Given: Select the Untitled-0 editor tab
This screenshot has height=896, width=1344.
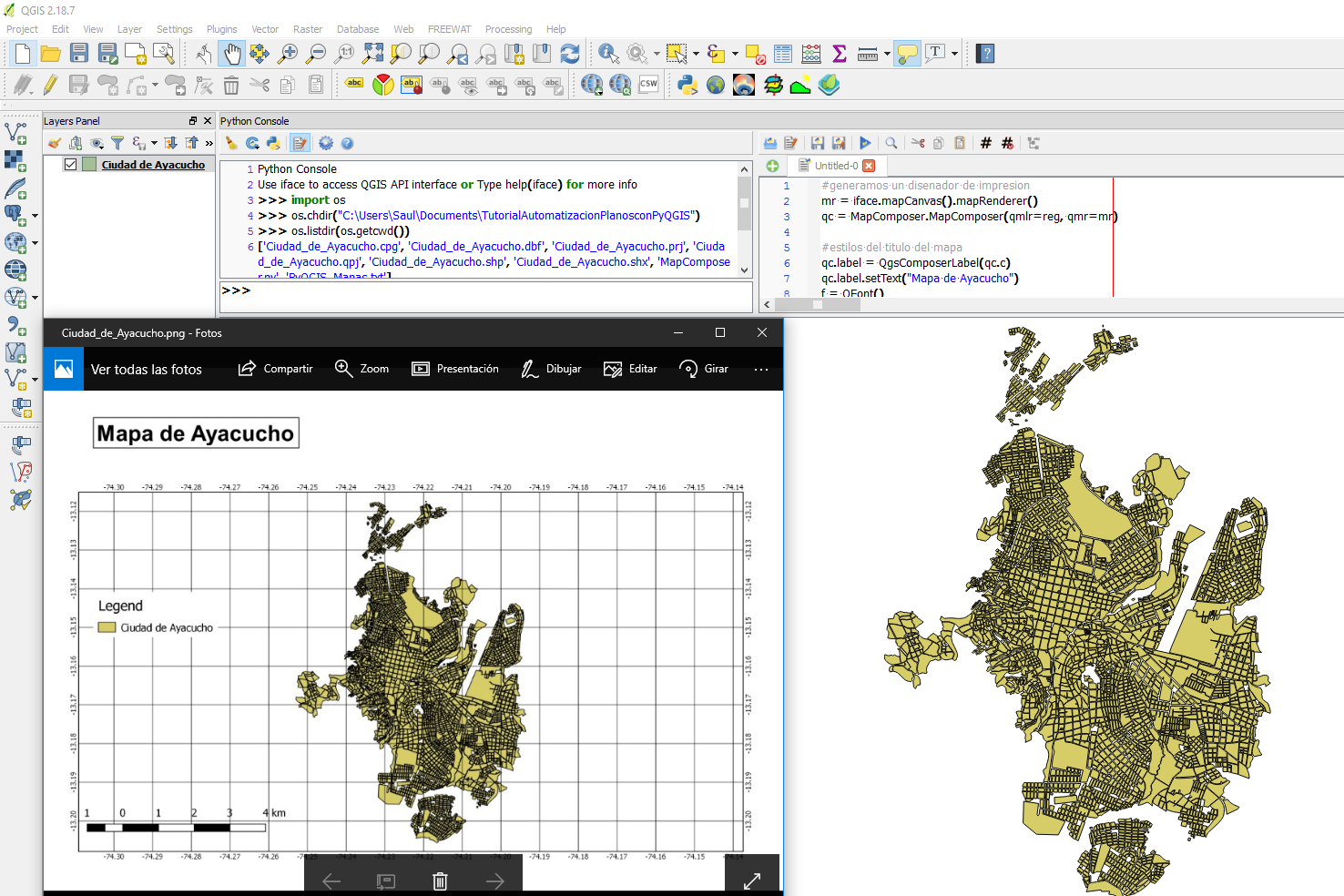Looking at the screenshot, I should tap(835, 166).
